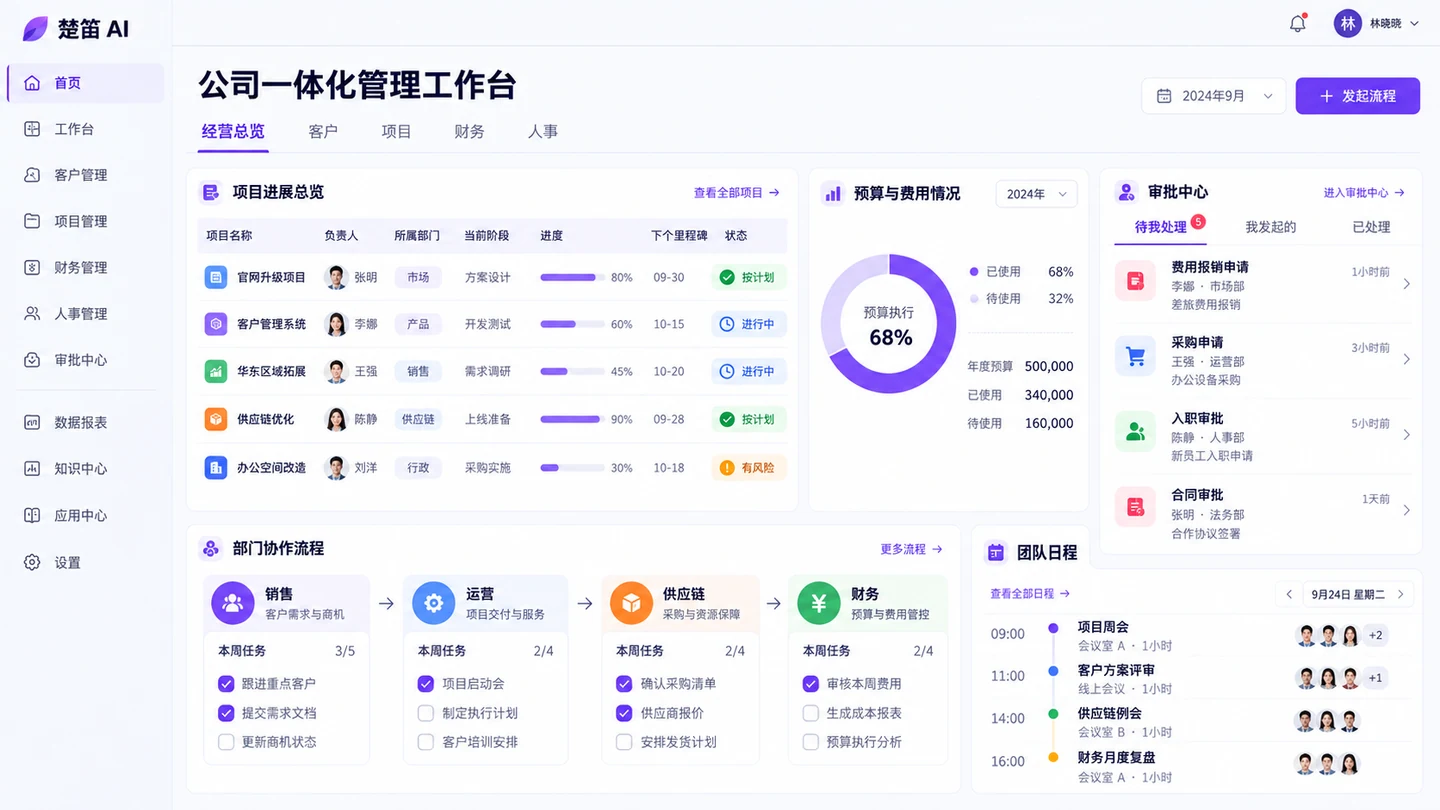Expand the 合同审批 approval chevron
The height and width of the screenshot is (810, 1440).
[1406, 510]
